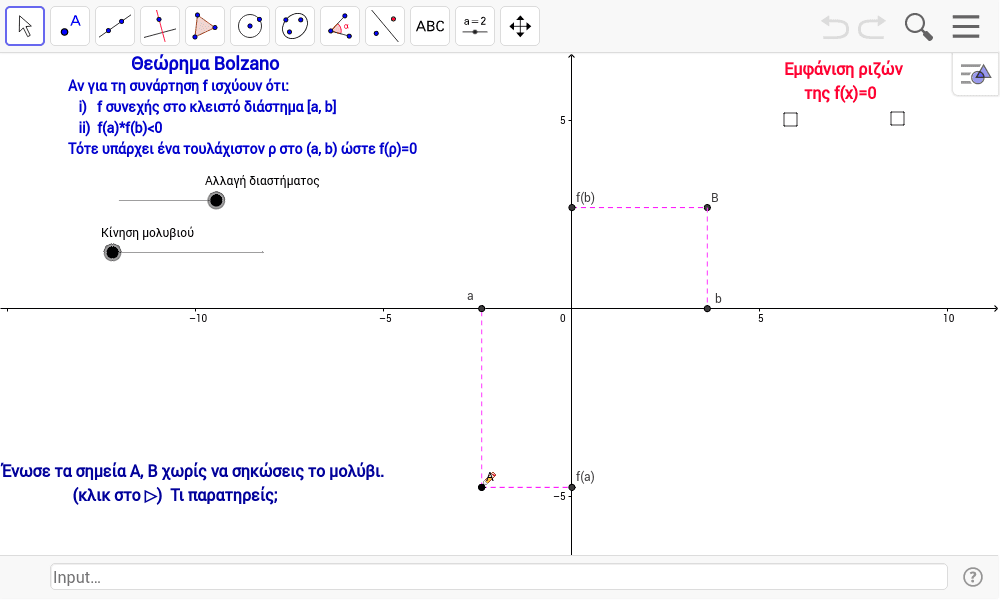The width and height of the screenshot is (1000, 600).
Task: Open the search magnifier
Action: 918,27
